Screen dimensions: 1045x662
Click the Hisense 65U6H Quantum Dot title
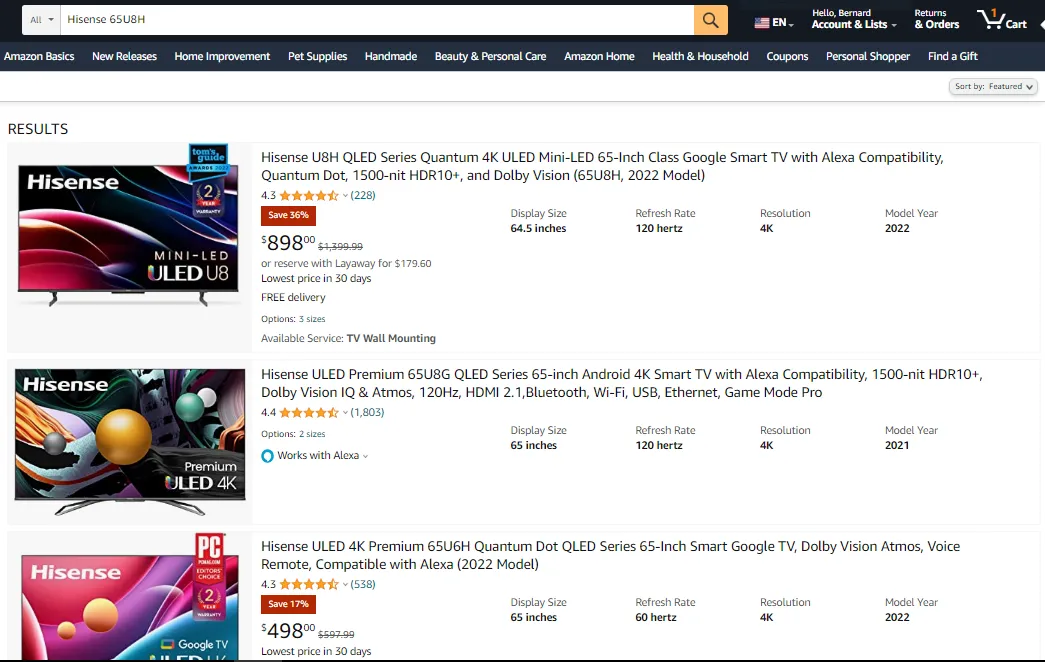pyautogui.click(x=610, y=555)
